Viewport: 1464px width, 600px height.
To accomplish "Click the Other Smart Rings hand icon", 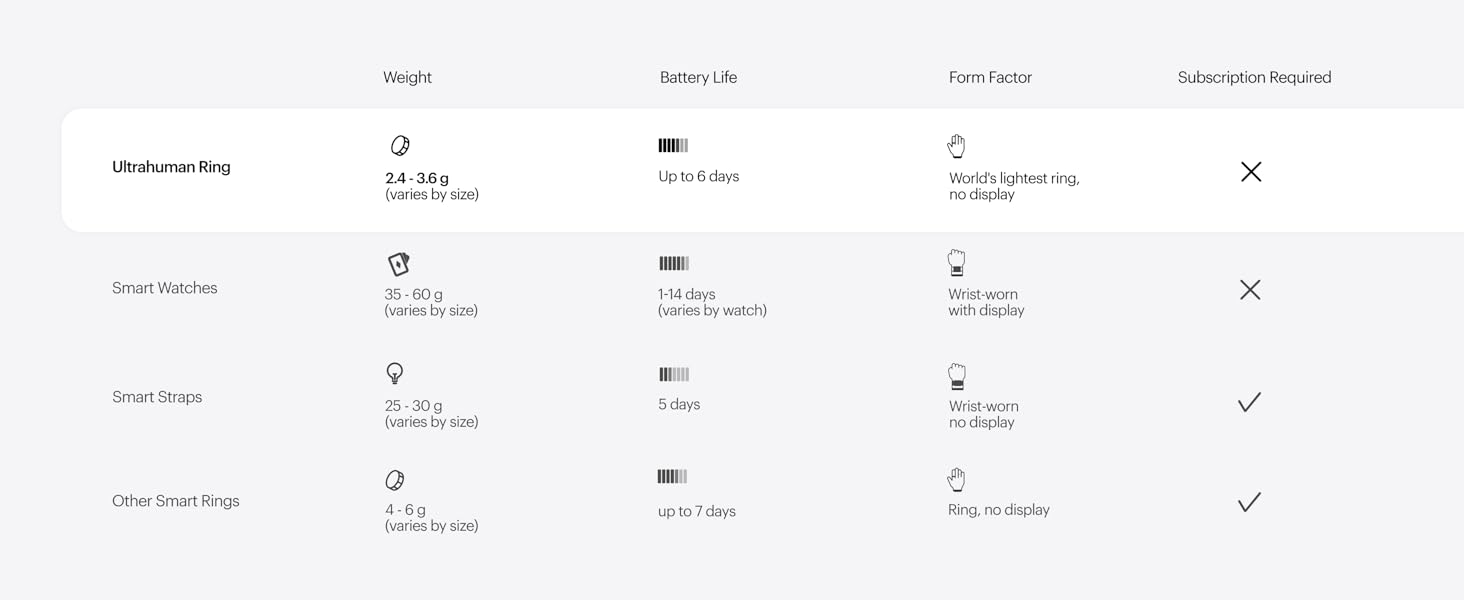I will click(x=957, y=480).
